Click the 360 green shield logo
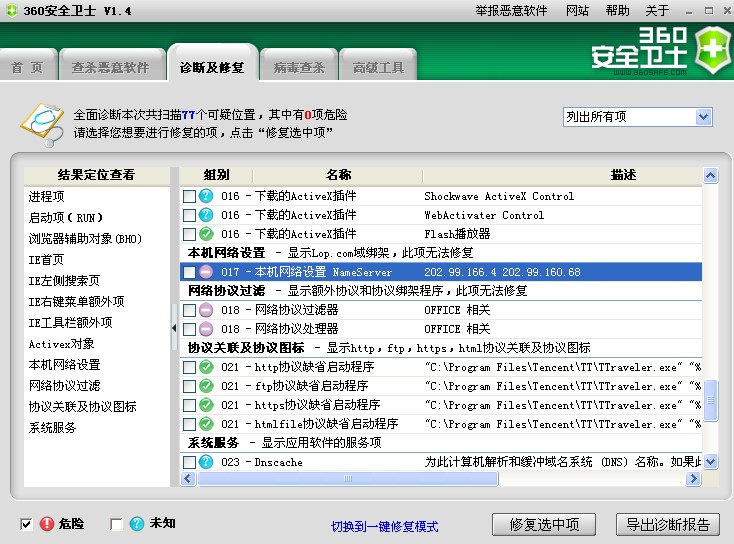734x544 pixels. (712, 50)
